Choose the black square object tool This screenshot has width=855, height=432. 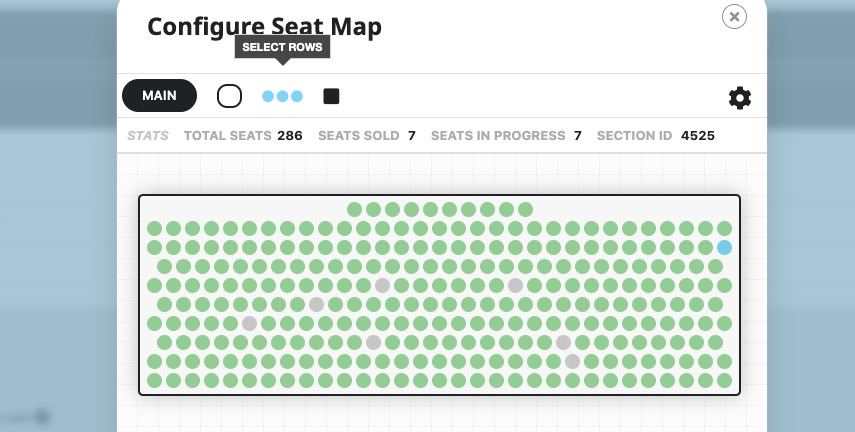pos(331,97)
